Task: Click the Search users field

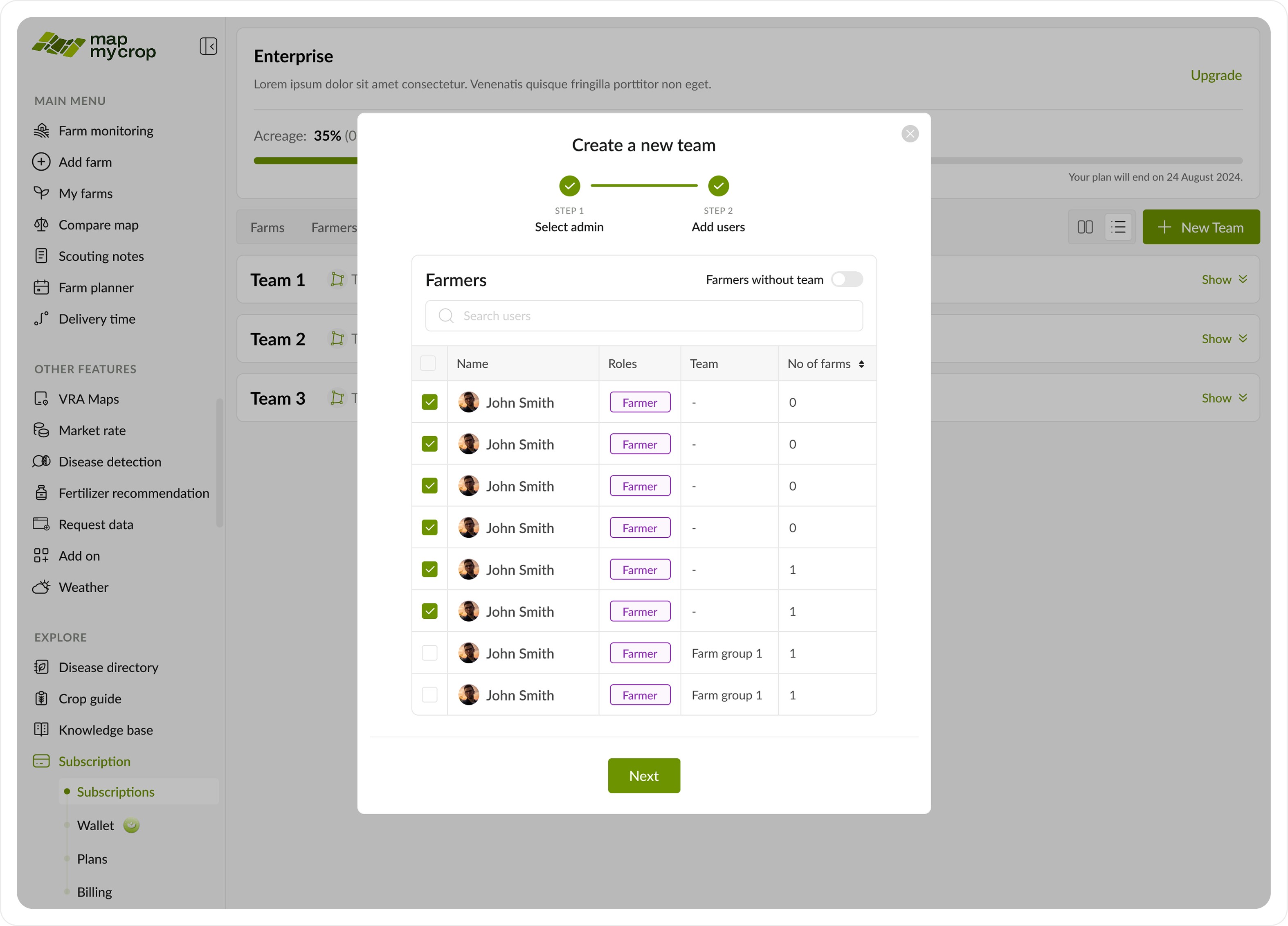Action: coord(643,316)
